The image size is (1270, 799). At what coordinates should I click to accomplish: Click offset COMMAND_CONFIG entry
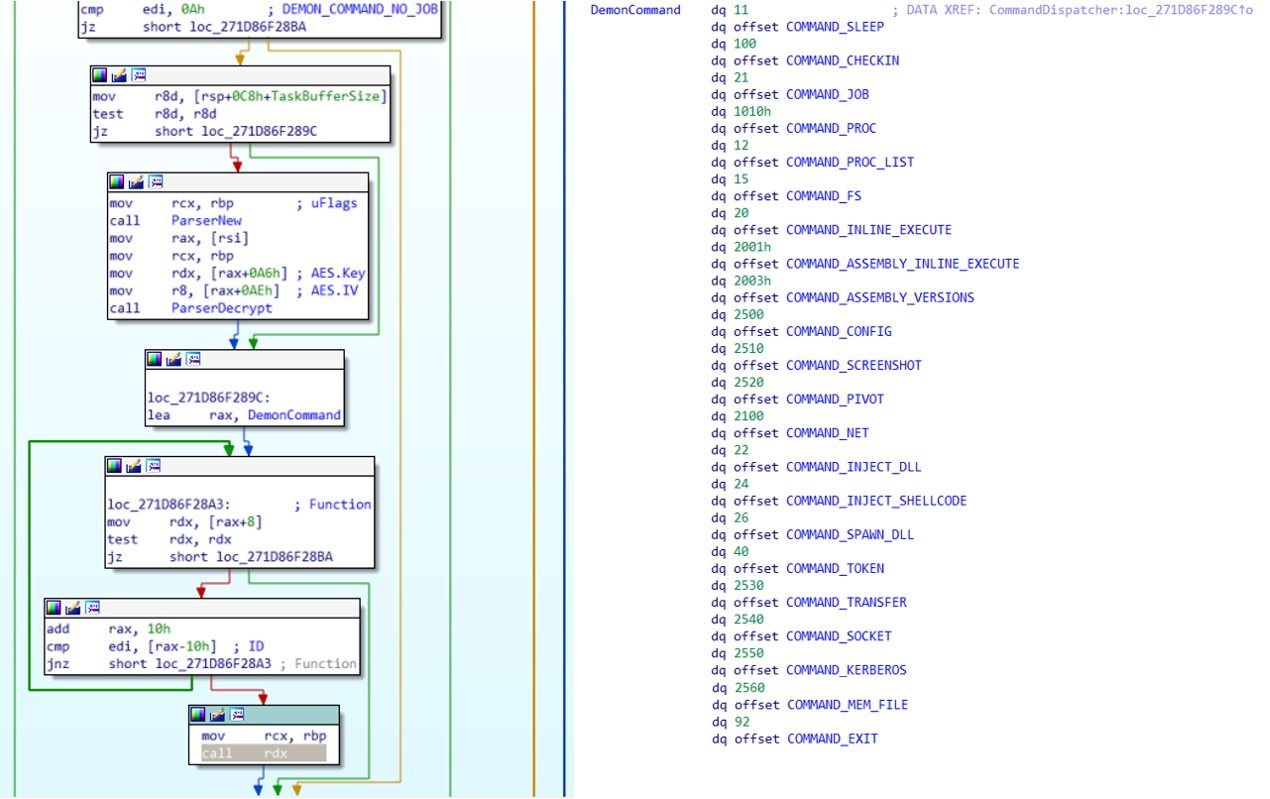pyautogui.click(x=801, y=331)
